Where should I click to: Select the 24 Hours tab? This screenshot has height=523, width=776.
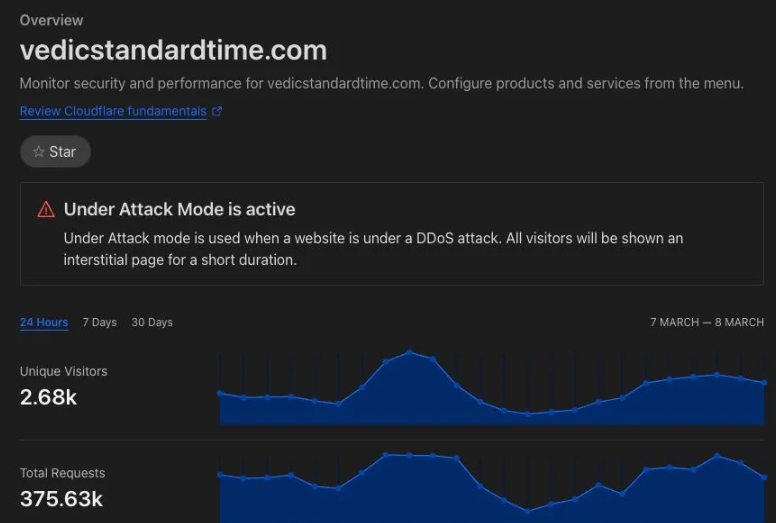(44, 322)
